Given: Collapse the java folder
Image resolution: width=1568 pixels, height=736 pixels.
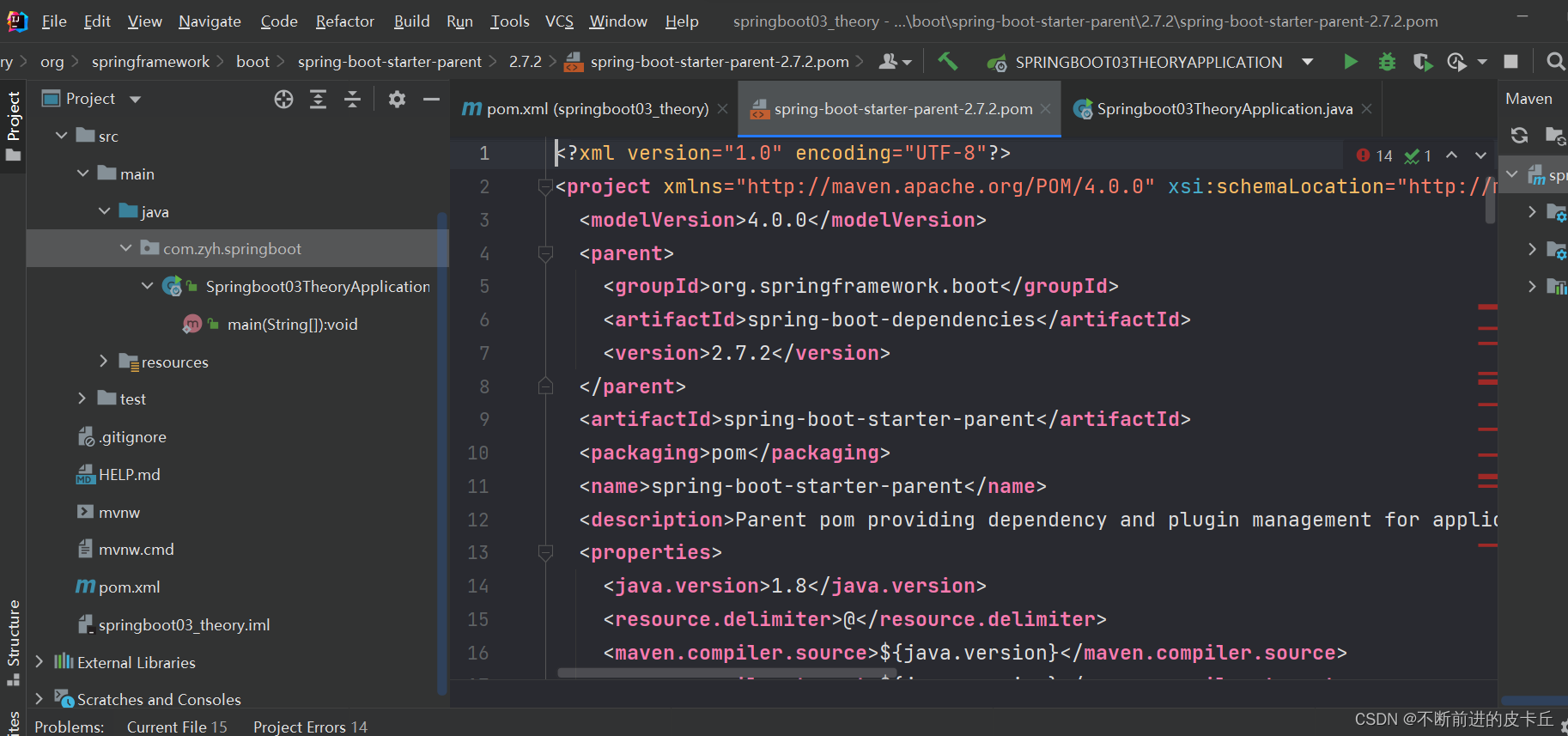Looking at the screenshot, I should (x=105, y=211).
